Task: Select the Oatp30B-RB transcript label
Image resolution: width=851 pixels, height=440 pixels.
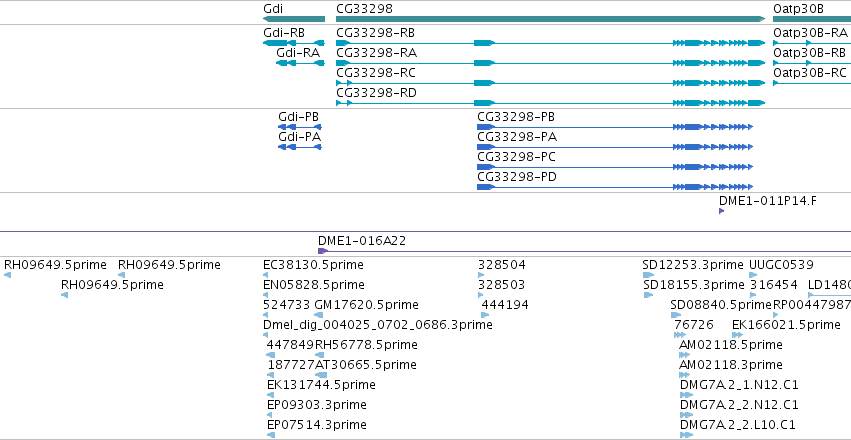Action: pyautogui.click(x=810, y=53)
